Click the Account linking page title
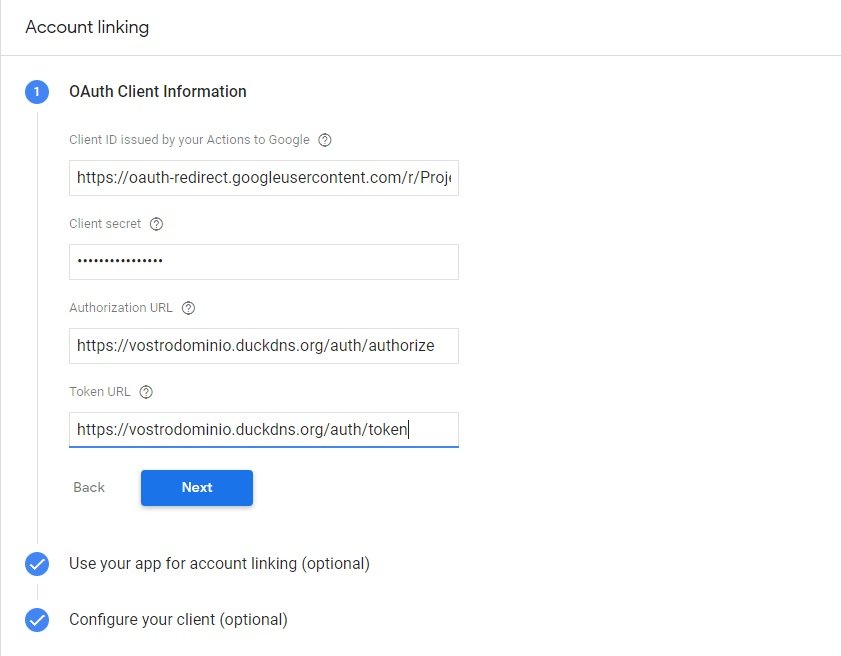The width and height of the screenshot is (841, 656). (x=87, y=27)
